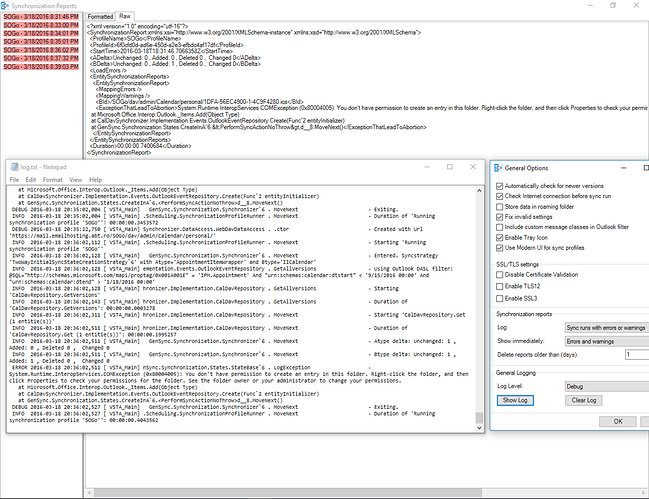Enable Include custom message classes in Outlook filter
This screenshot has width=649, height=499.
coord(500,227)
